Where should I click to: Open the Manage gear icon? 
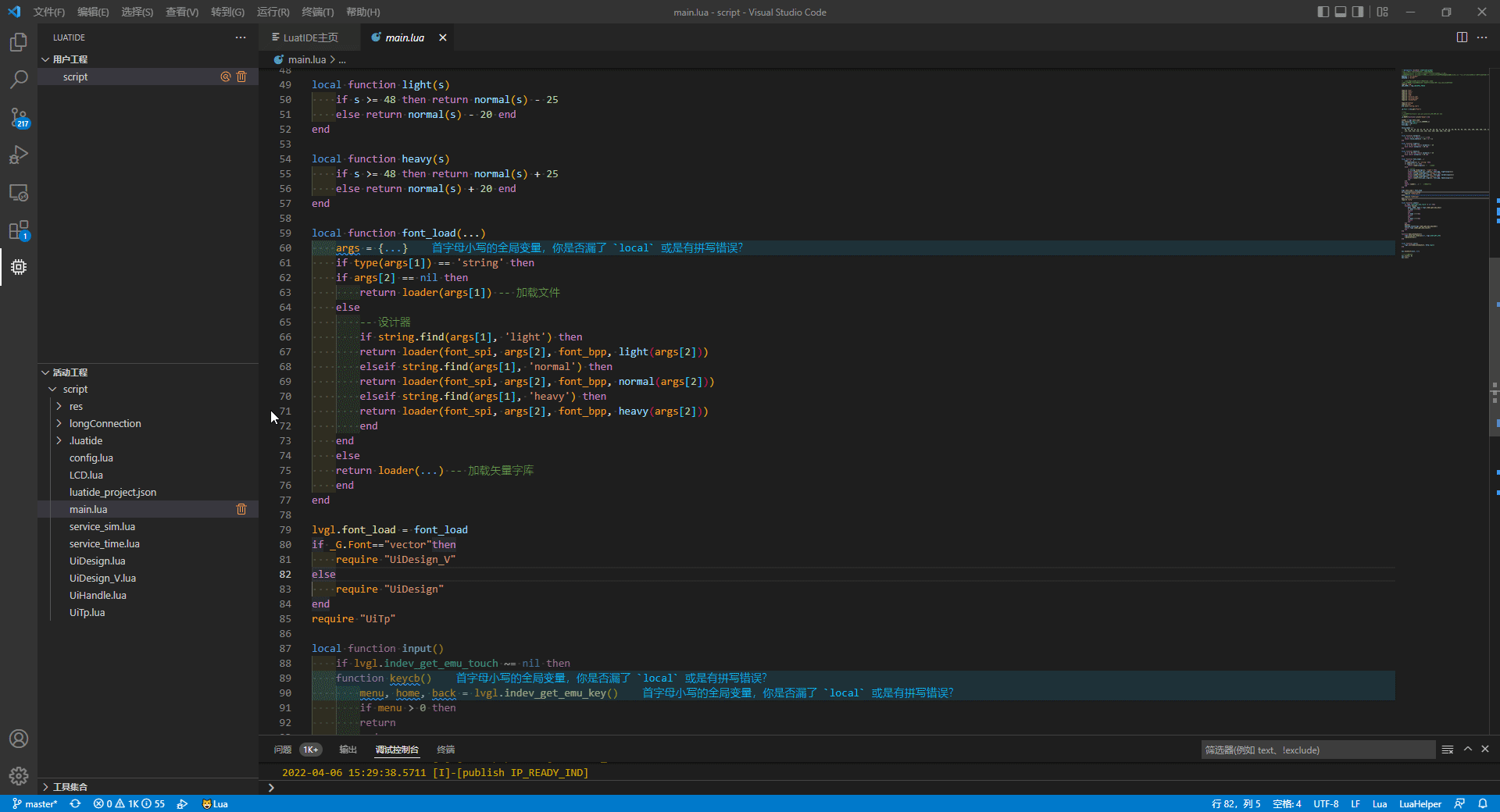(19, 776)
